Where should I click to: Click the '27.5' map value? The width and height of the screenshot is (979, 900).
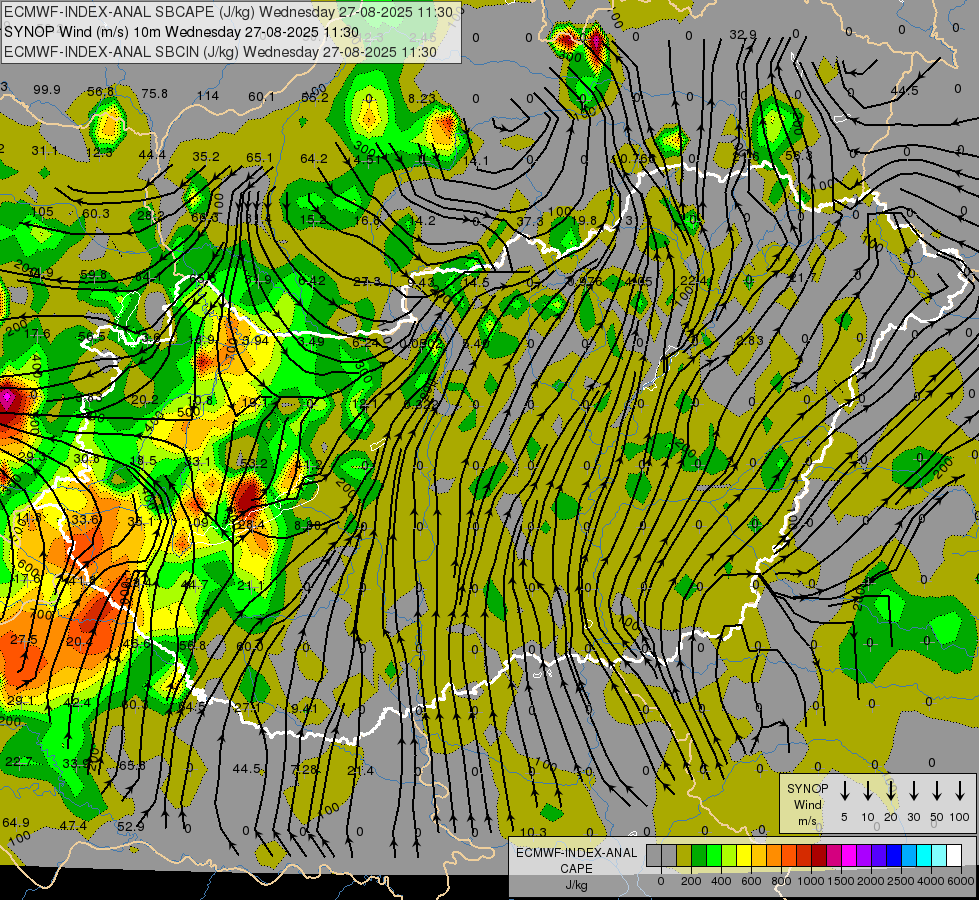click(x=24, y=640)
